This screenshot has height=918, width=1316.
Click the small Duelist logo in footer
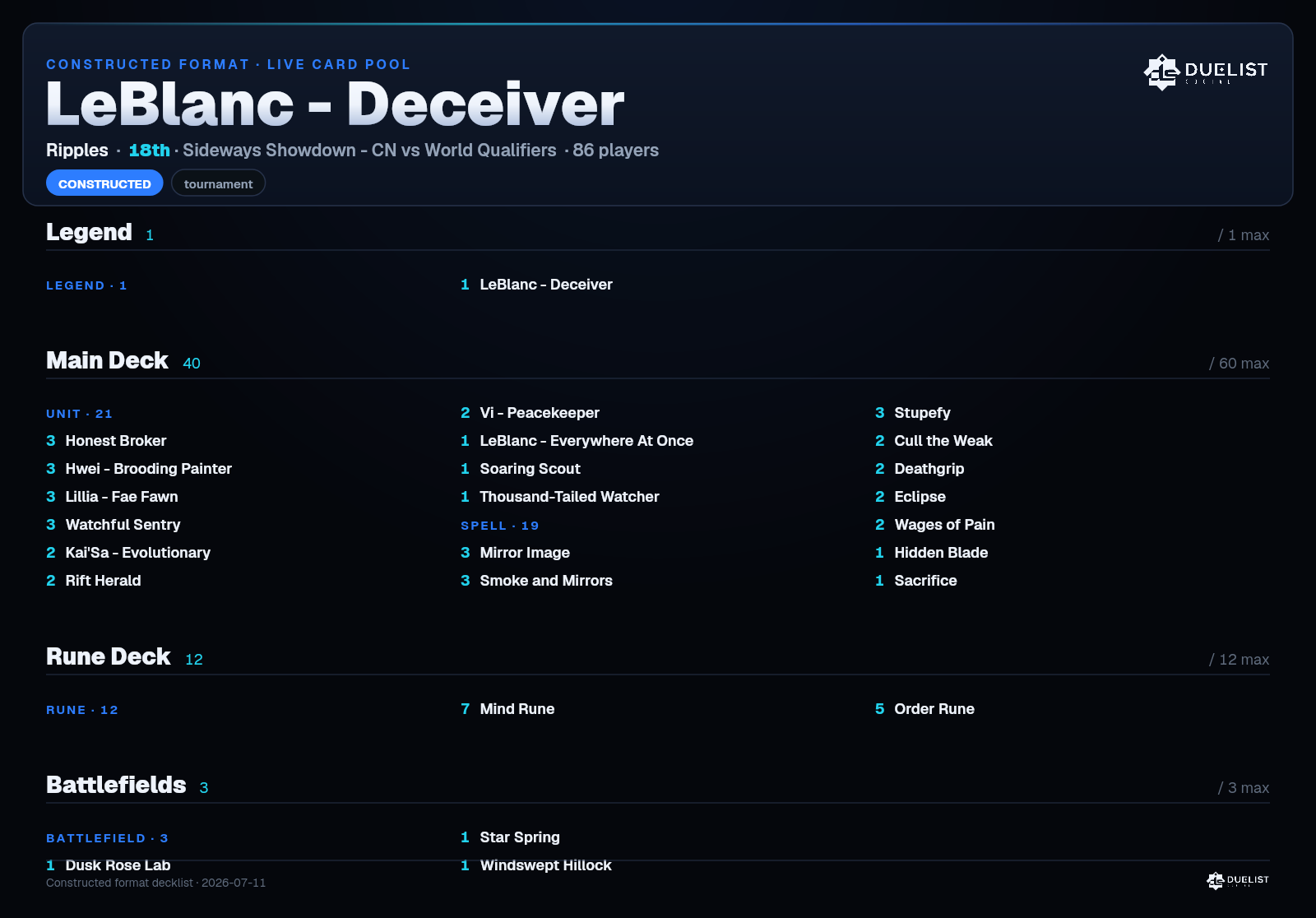pos(1238,880)
